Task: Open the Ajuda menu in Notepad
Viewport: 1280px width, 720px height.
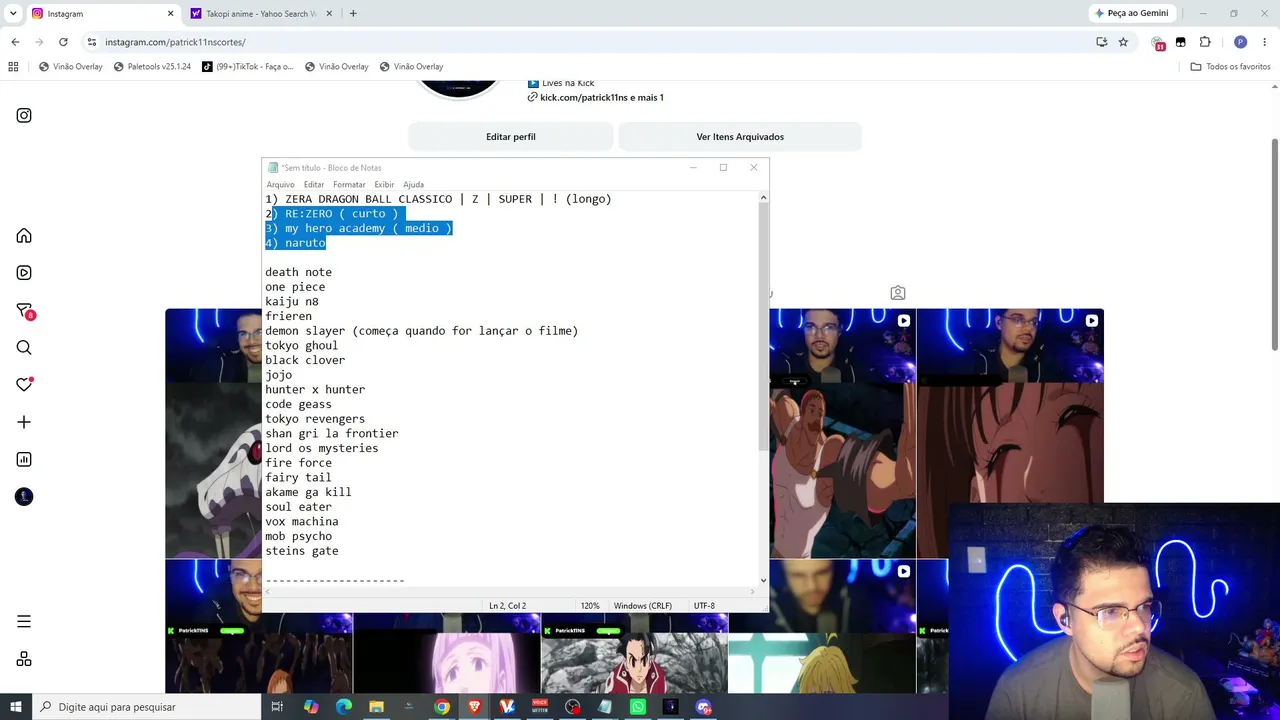Action: tap(413, 184)
